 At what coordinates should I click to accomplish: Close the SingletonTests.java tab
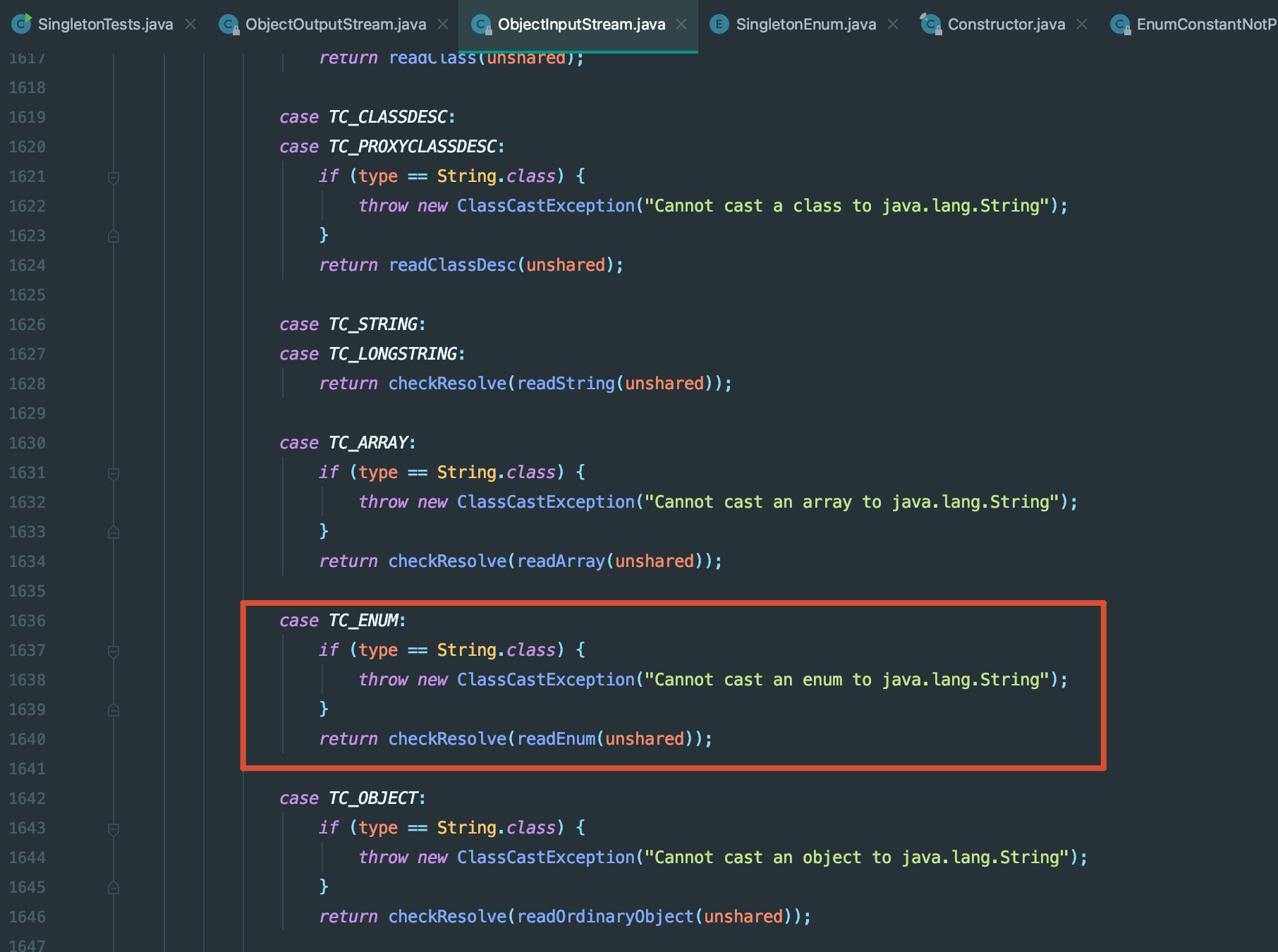[x=190, y=24]
